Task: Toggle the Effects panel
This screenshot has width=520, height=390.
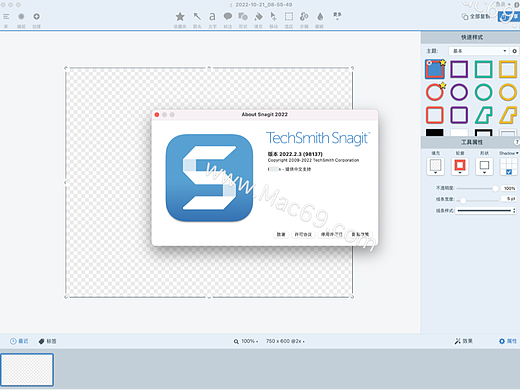Action: [x=463, y=341]
